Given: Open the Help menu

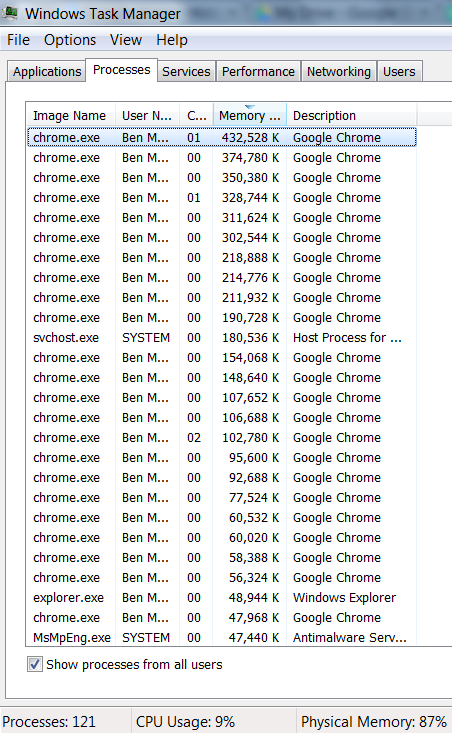Looking at the screenshot, I should click(x=172, y=40).
